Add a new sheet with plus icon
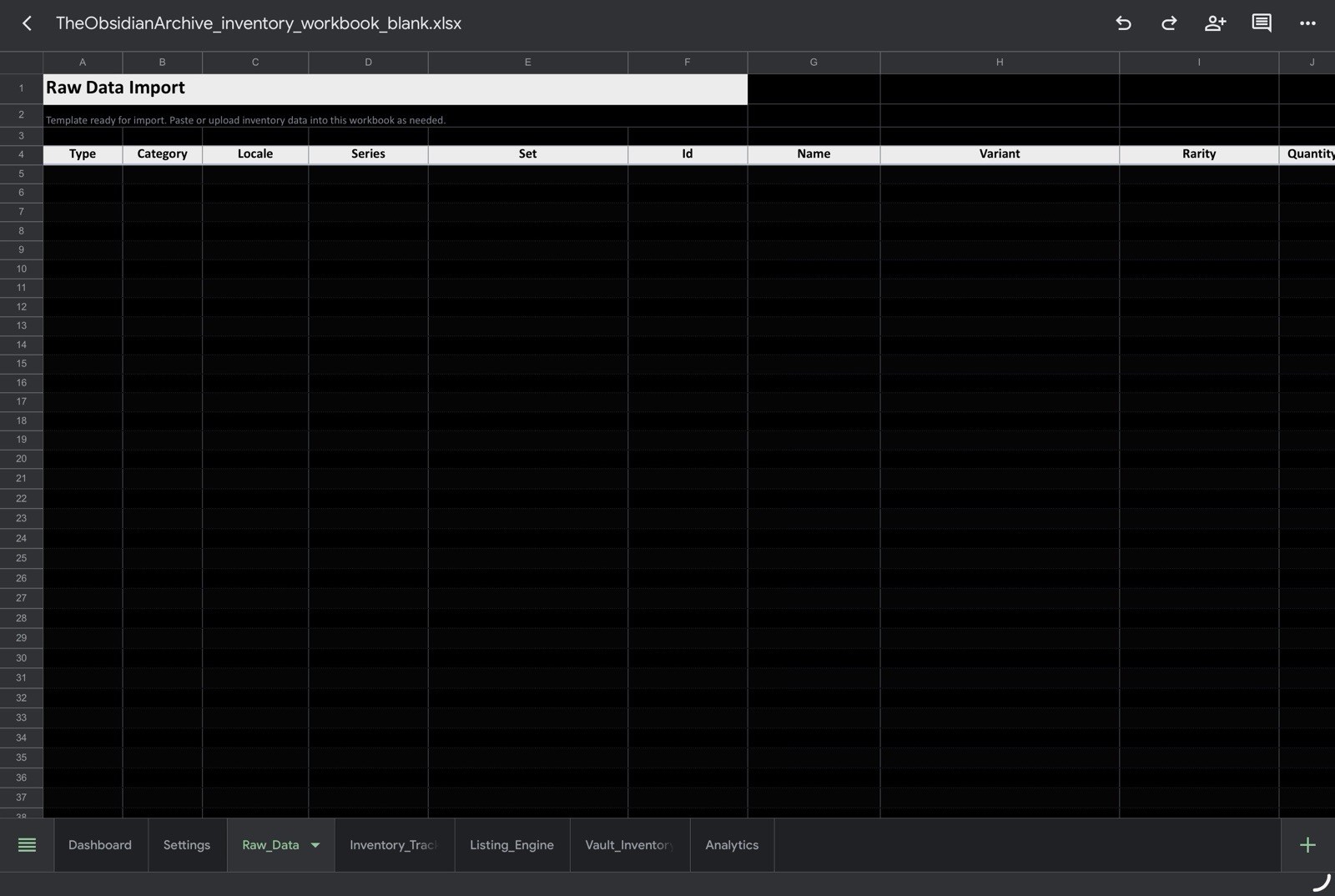Image resolution: width=1335 pixels, height=896 pixels. pyautogui.click(x=1307, y=845)
